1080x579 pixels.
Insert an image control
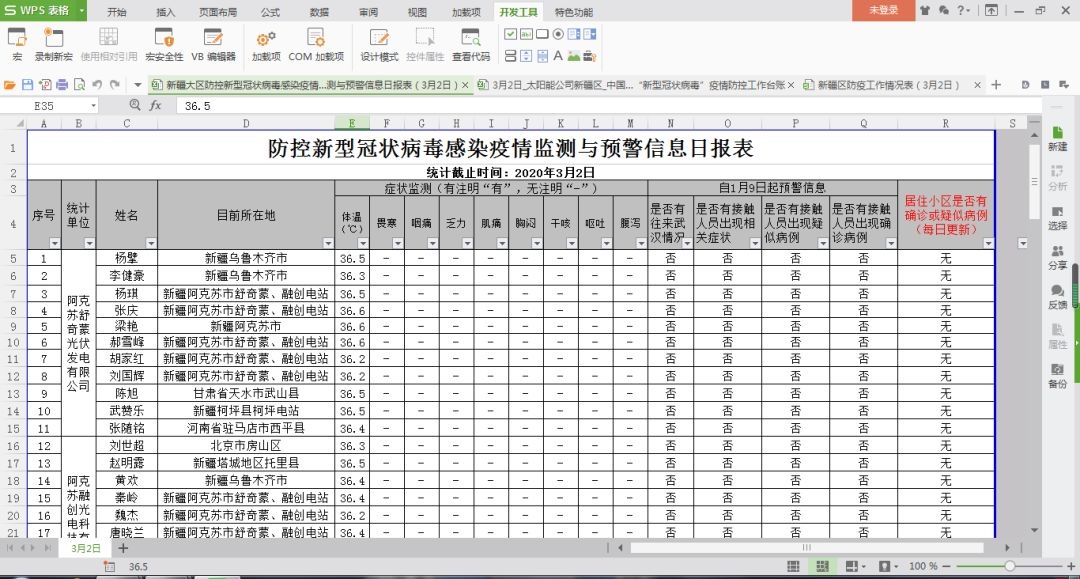574,56
